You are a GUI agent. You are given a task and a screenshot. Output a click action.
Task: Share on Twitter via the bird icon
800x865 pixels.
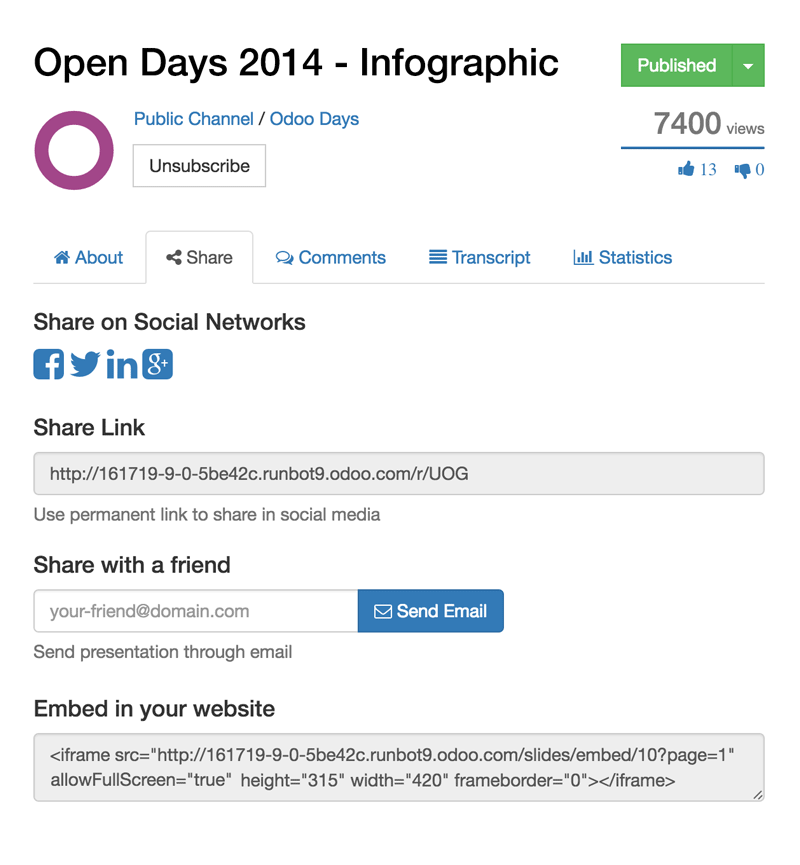[85, 364]
